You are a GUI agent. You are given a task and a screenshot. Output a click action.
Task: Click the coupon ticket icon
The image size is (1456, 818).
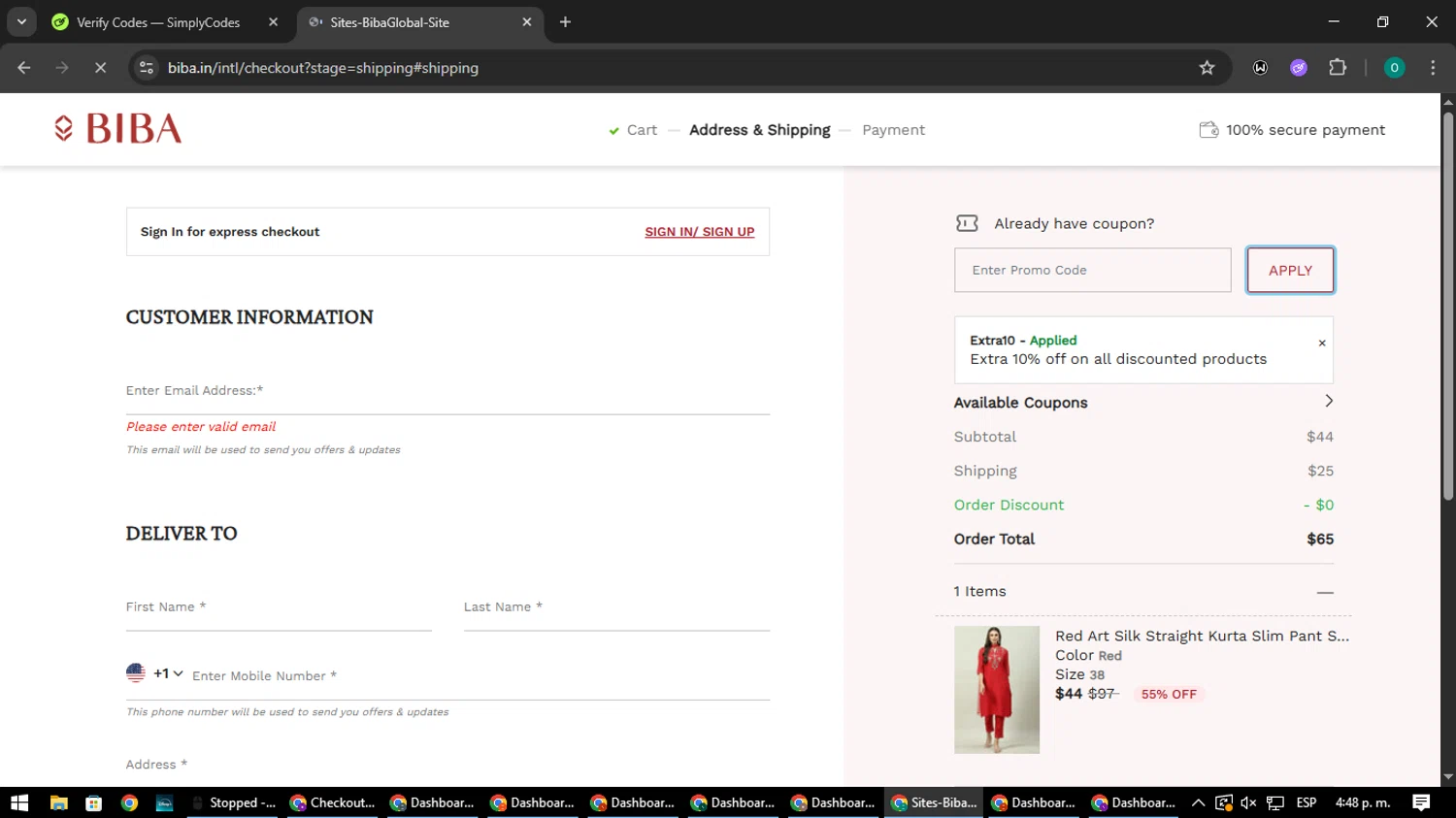[x=967, y=223]
